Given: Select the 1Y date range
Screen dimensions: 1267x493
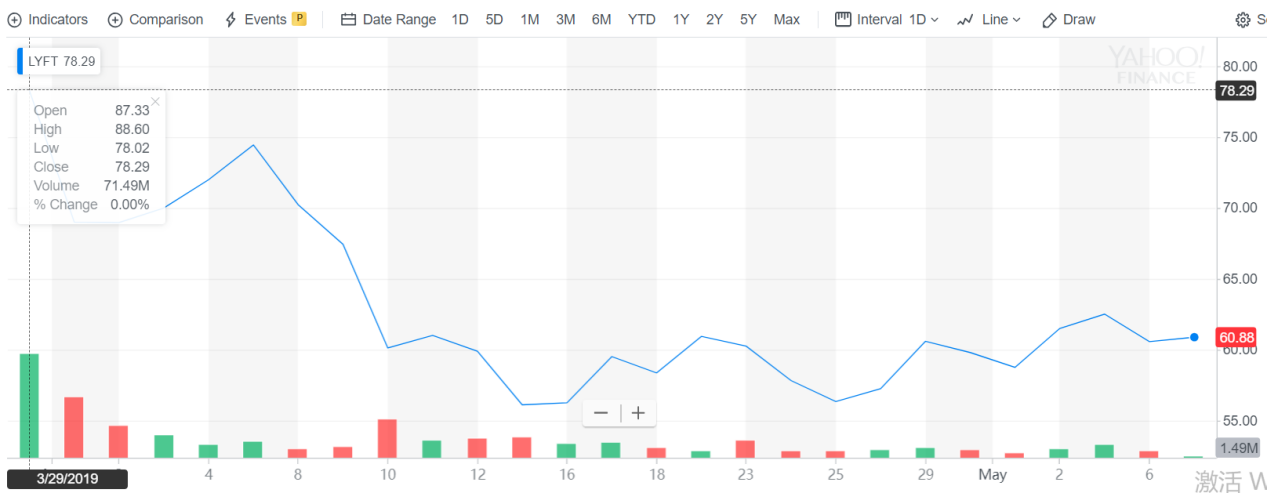Looking at the screenshot, I should click(681, 20).
